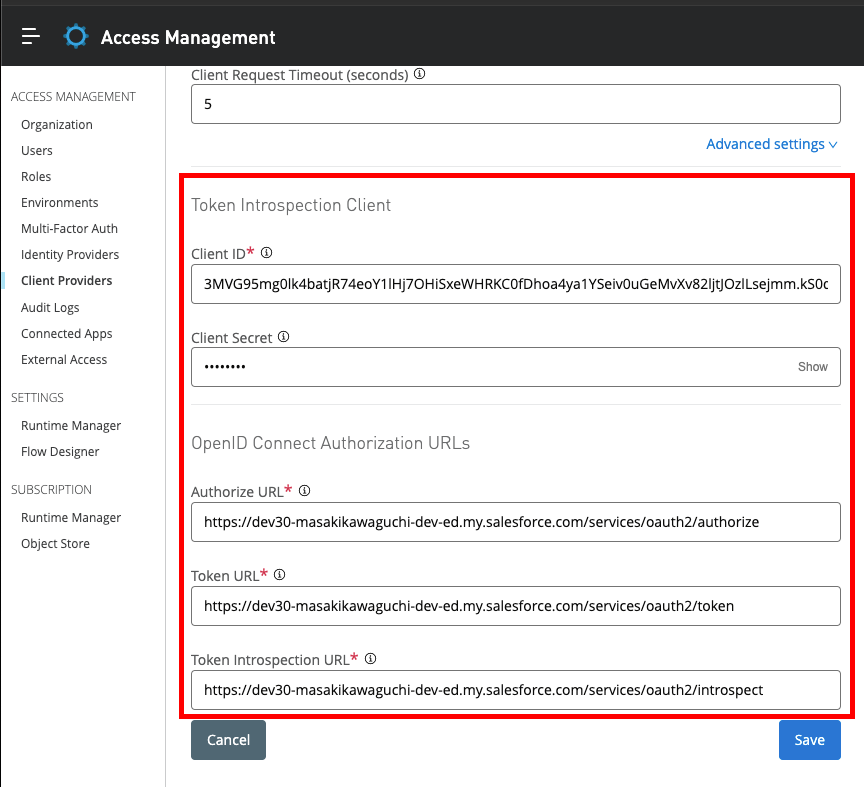The width and height of the screenshot is (864, 787).
Task: Click info icon next to Client Secret
Action: (x=283, y=338)
